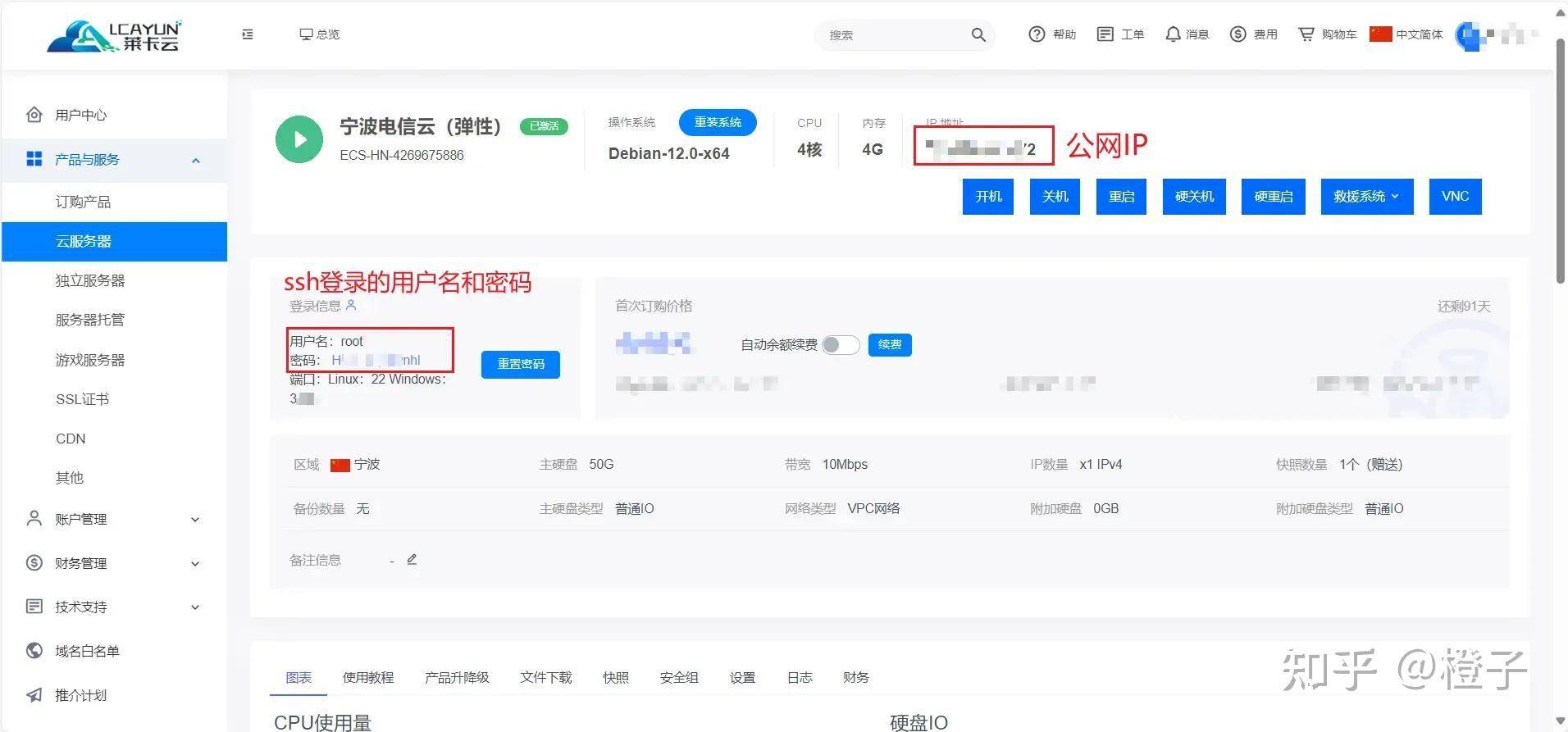Expand the 财务管理 section chevron
This screenshot has width=1568, height=732.
point(195,564)
